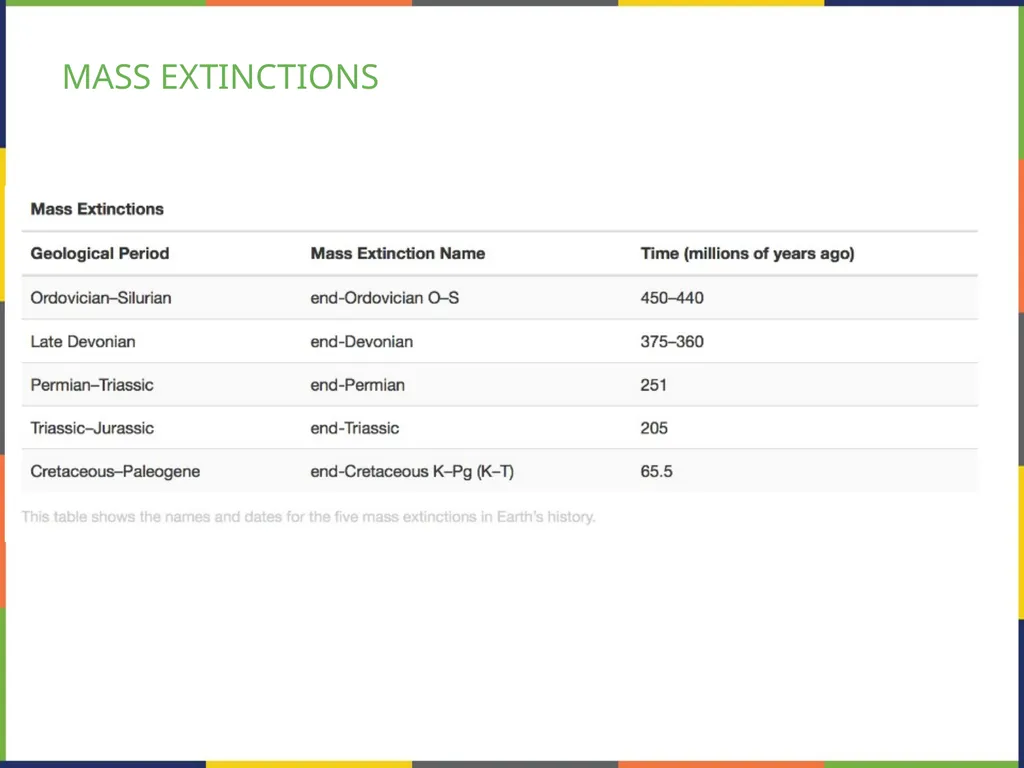Click the '251' time value
The height and width of the screenshot is (768, 1024).
654,385
